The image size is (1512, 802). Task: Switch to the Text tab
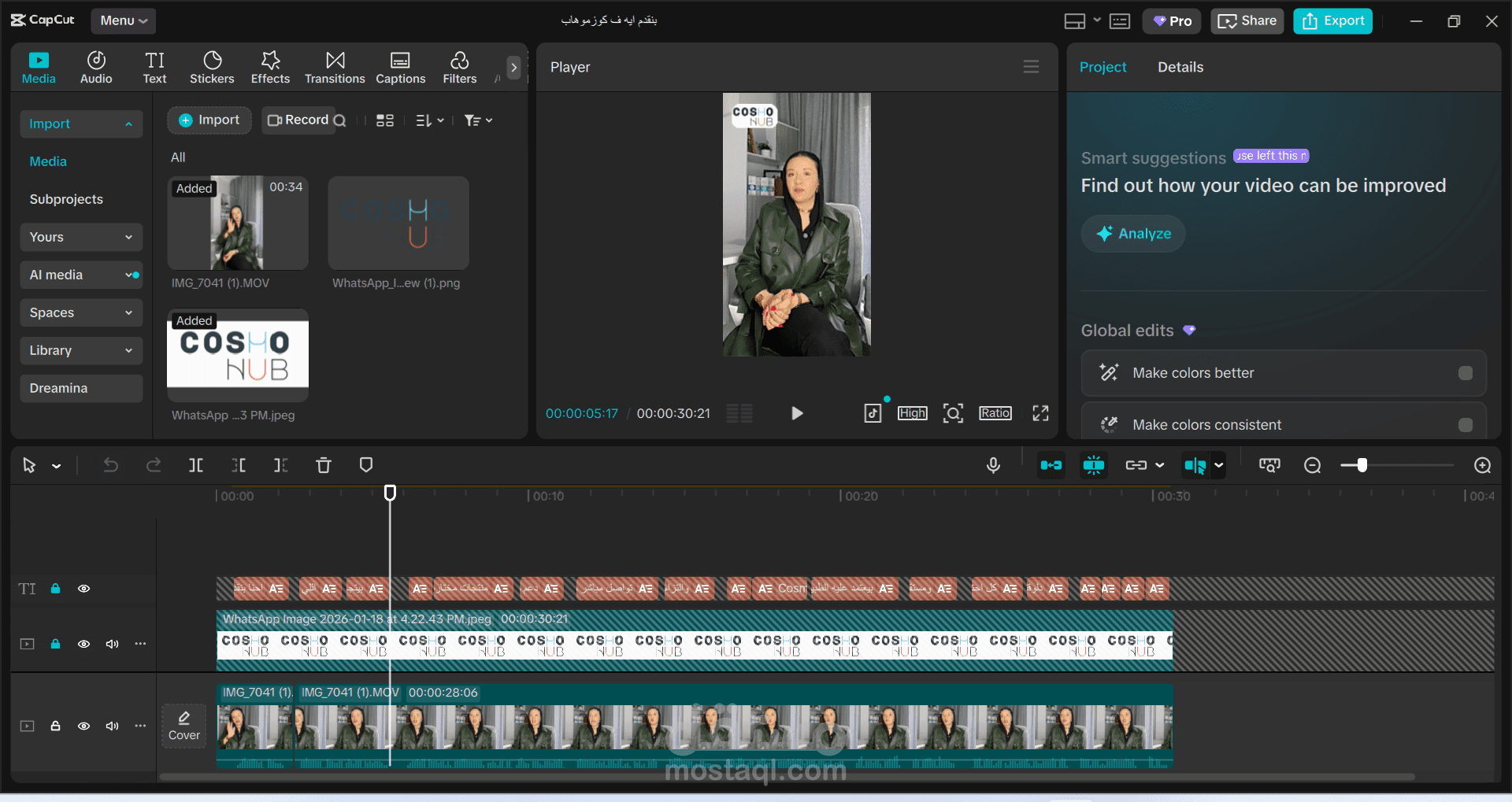click(154, 68)
